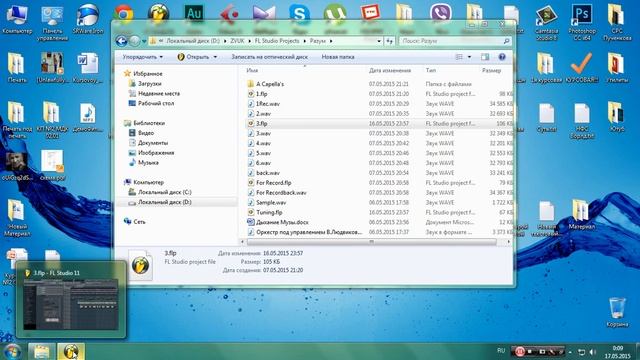The height and width of the screenshot is (360, 640).
Task: Expand path arrow after FL Studio Projects
Action: click(x=304, y=41)
